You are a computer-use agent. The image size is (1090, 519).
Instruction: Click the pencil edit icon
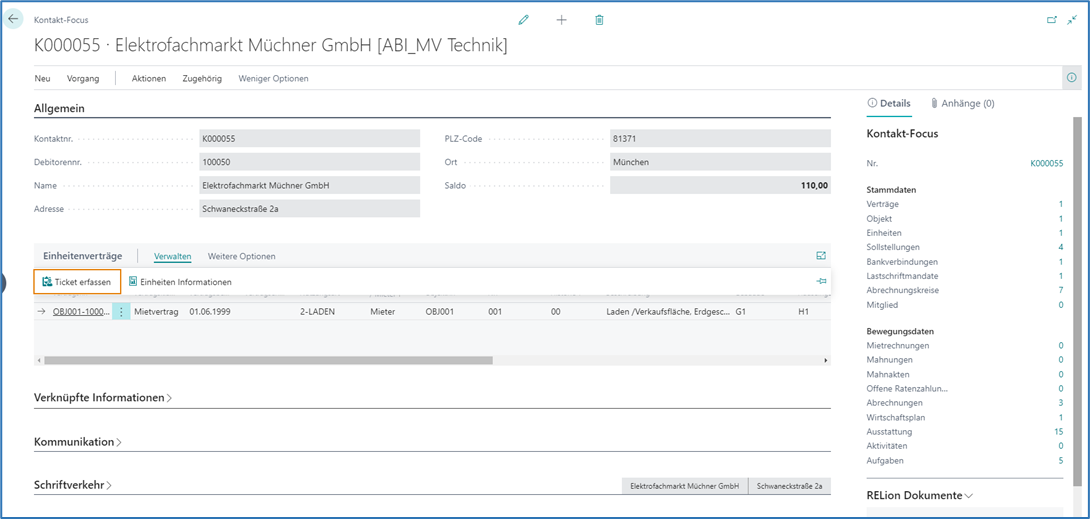tap(523, 20)
